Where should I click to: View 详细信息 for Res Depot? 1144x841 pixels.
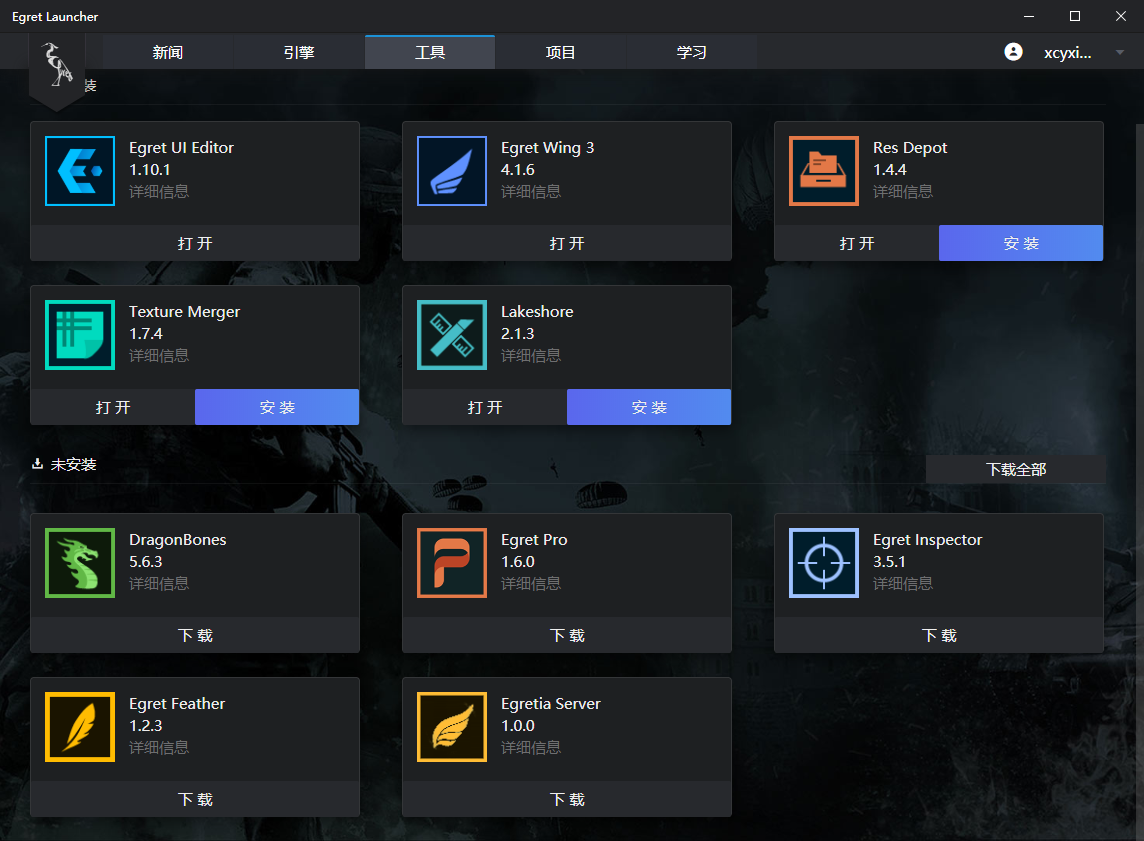(903, 192)
